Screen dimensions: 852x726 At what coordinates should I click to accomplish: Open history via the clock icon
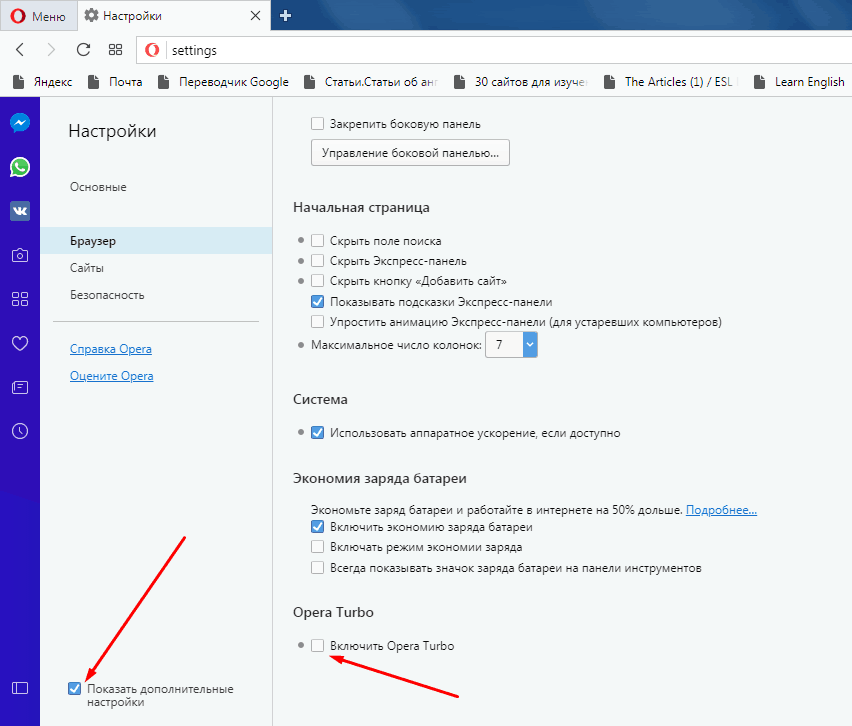(20, 431)
